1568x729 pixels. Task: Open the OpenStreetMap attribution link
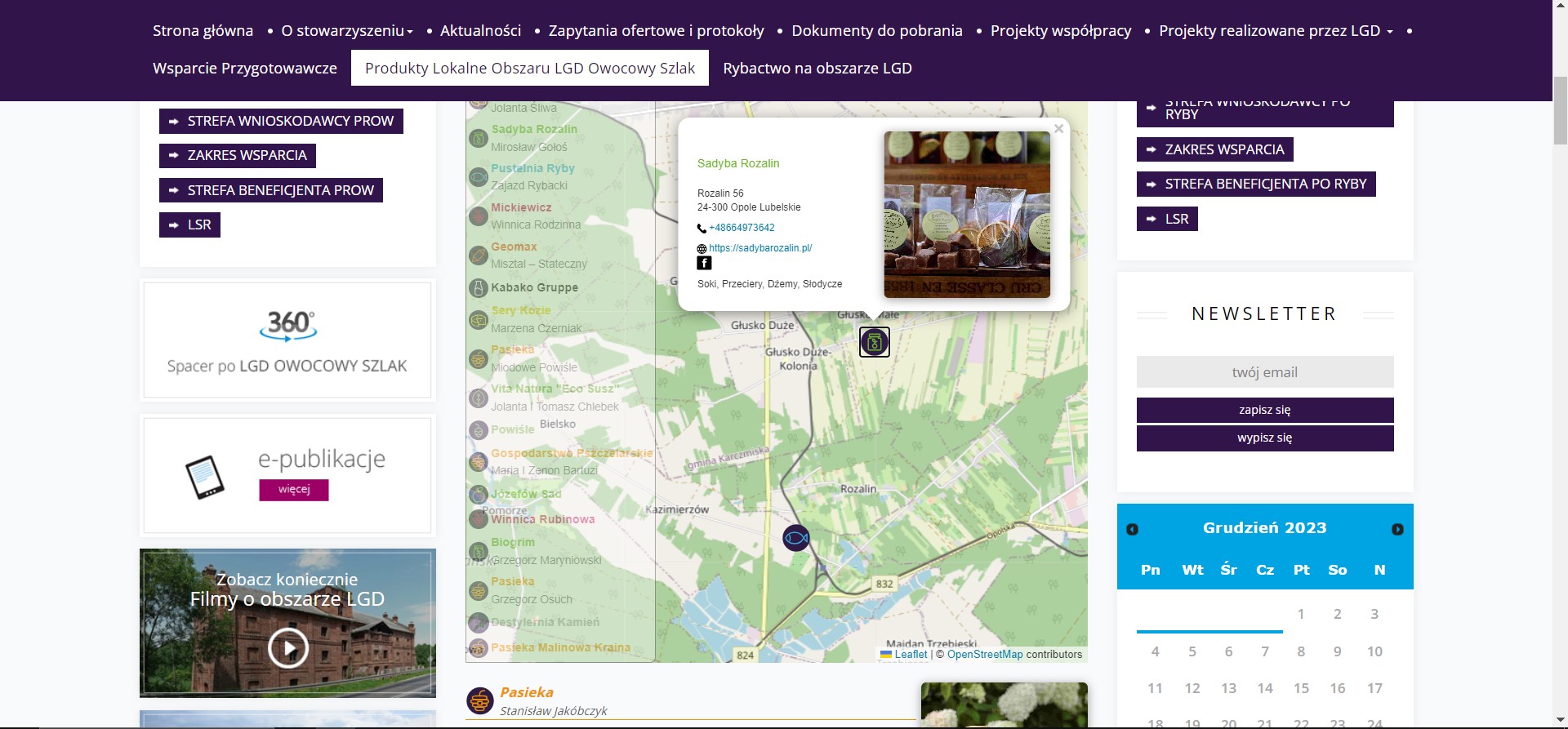[985, 654]
